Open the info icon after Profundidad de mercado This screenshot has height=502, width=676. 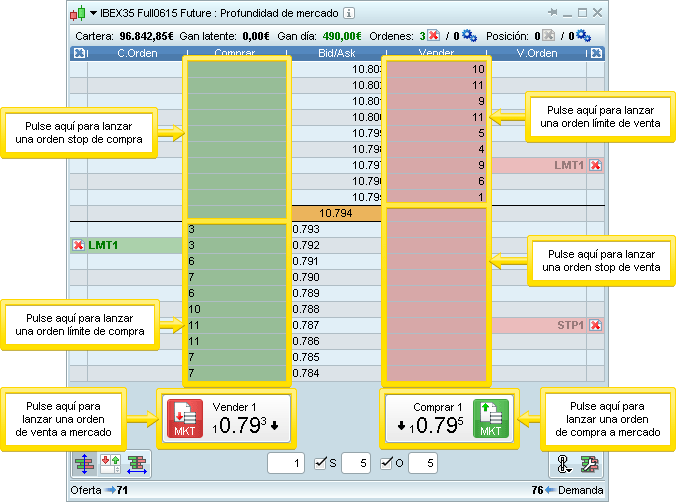coord(349,13)
